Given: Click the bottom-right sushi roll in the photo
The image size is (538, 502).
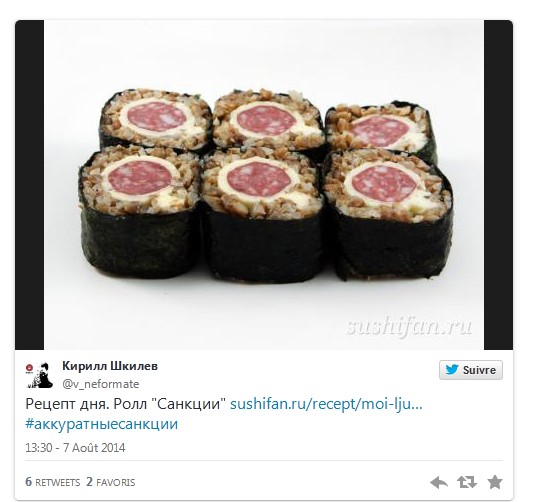Looking at the screenshot, I should point(388,213).
